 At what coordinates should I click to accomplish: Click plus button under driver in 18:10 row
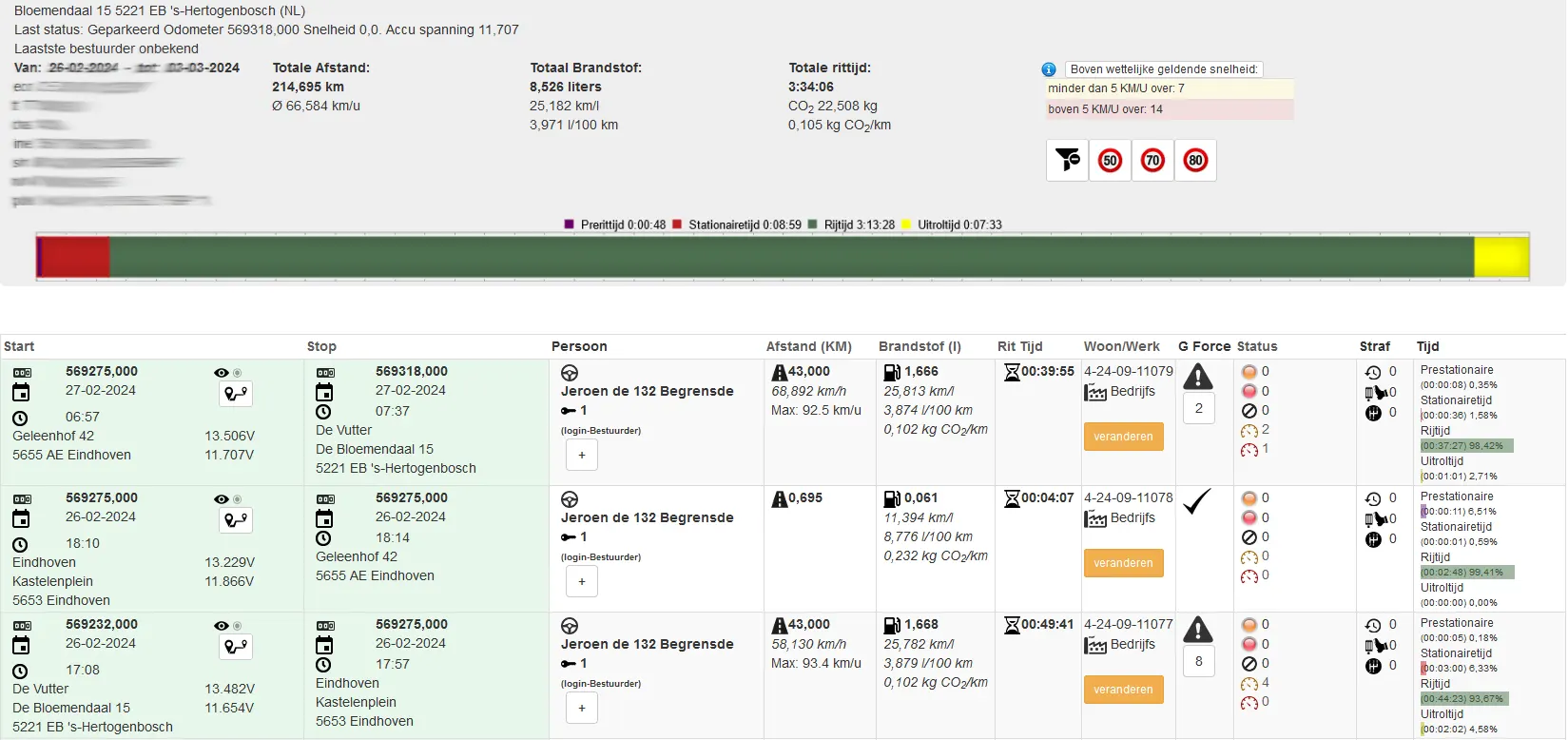[582, 581]
